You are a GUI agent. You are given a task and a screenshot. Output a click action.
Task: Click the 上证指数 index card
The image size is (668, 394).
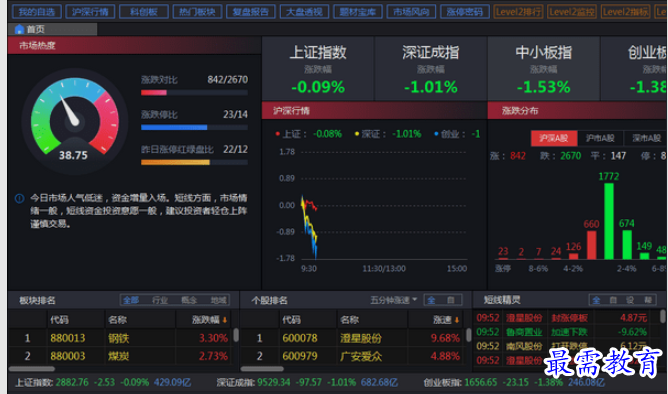[318, 69]
